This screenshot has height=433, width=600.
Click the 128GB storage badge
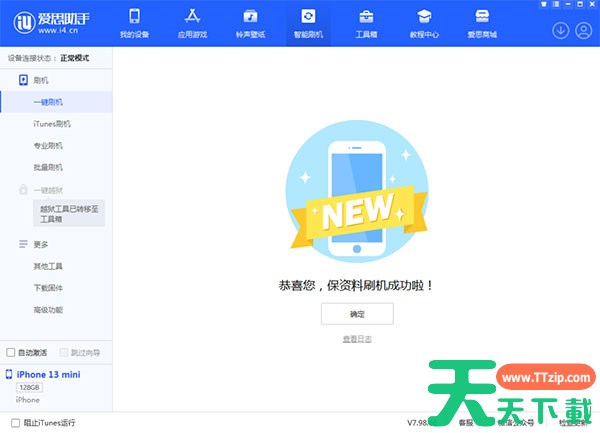click(29, 387)
